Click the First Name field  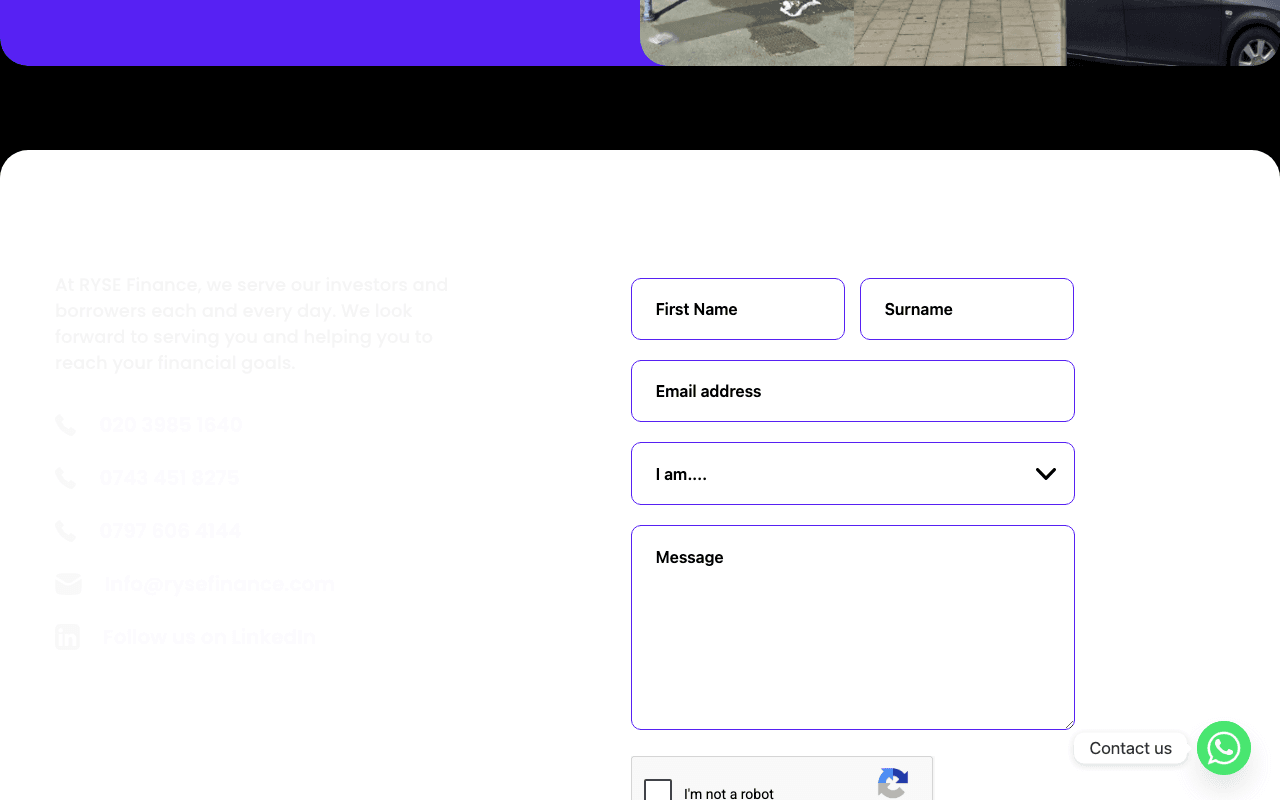tap(737, 309)
